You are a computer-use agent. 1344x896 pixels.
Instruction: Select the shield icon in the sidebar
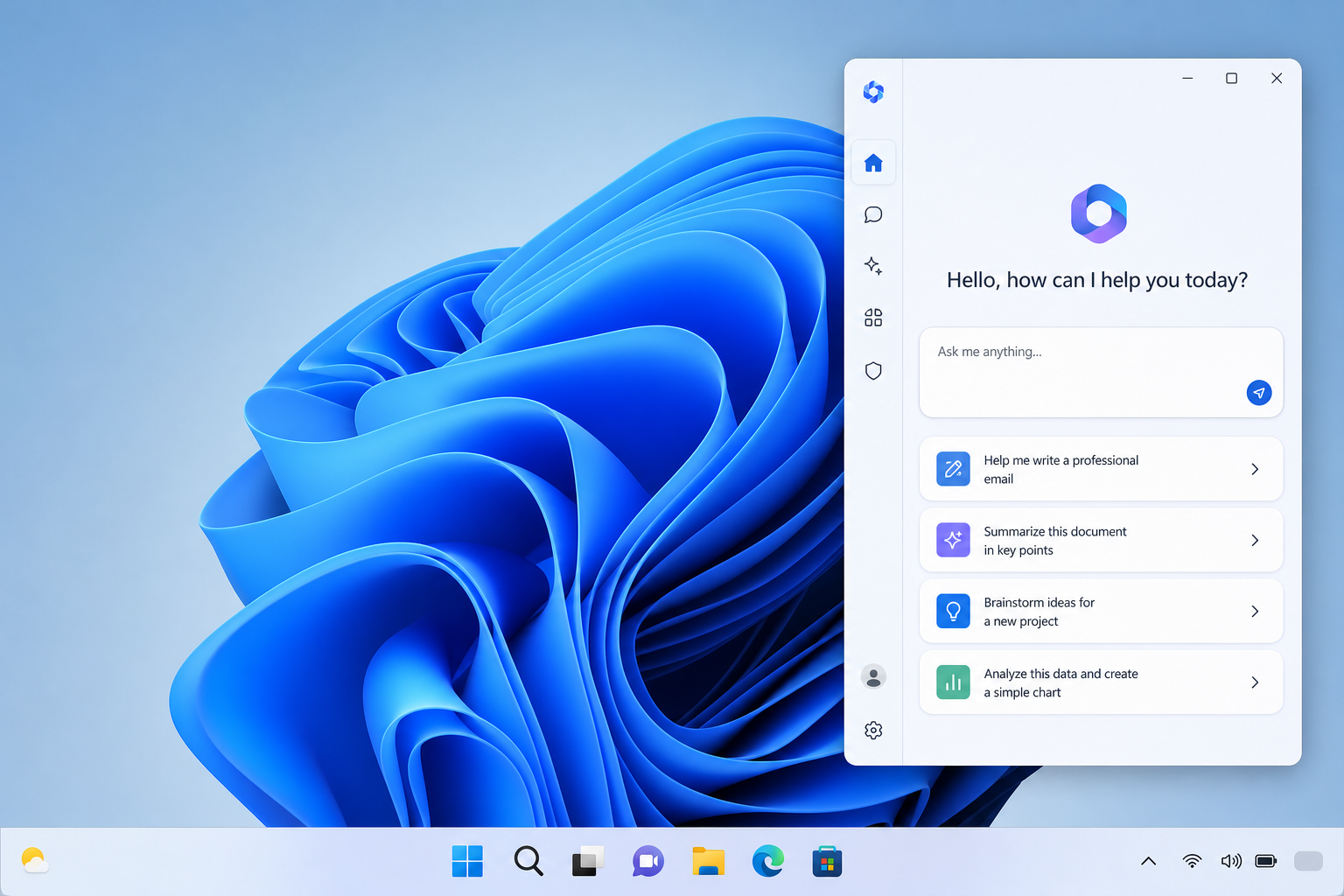[x=873, y=371]
